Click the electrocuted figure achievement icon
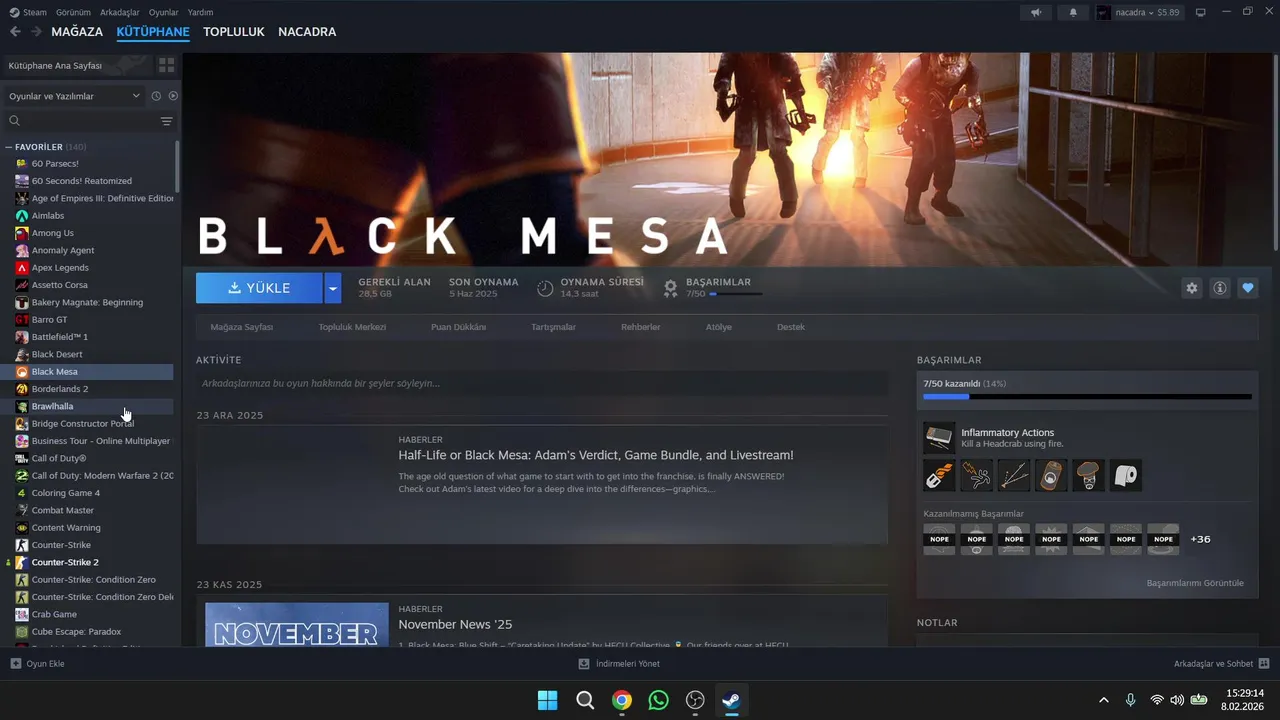The image size is (1280, 720). pos(977,476)
